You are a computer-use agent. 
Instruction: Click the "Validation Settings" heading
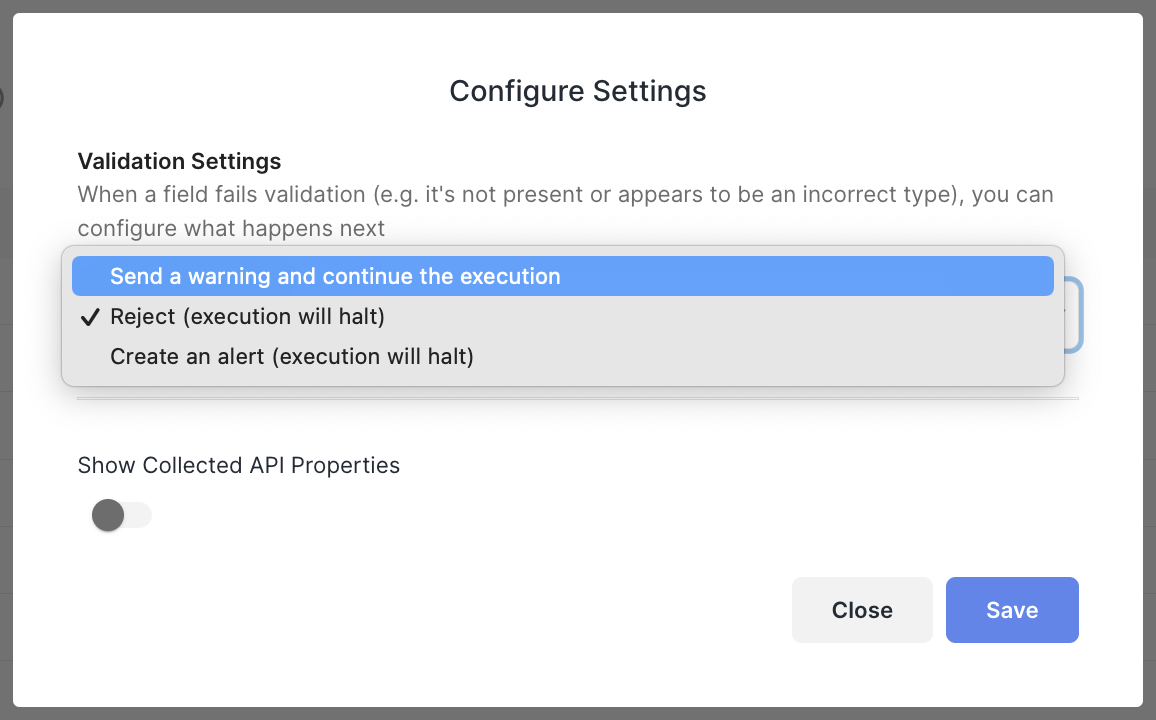180,161
